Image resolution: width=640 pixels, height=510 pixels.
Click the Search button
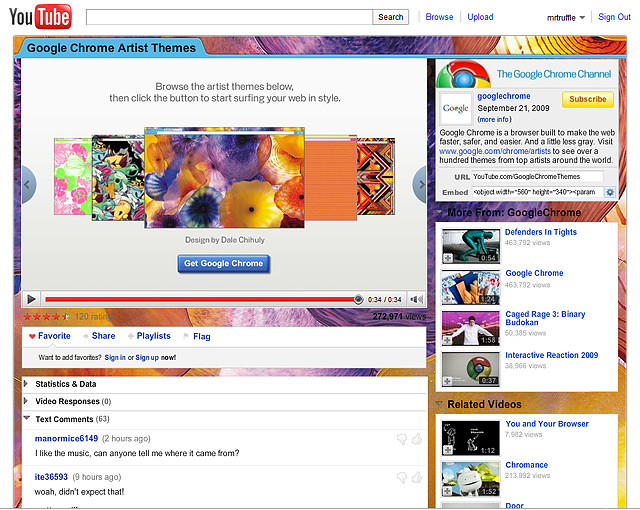(391, 17)
